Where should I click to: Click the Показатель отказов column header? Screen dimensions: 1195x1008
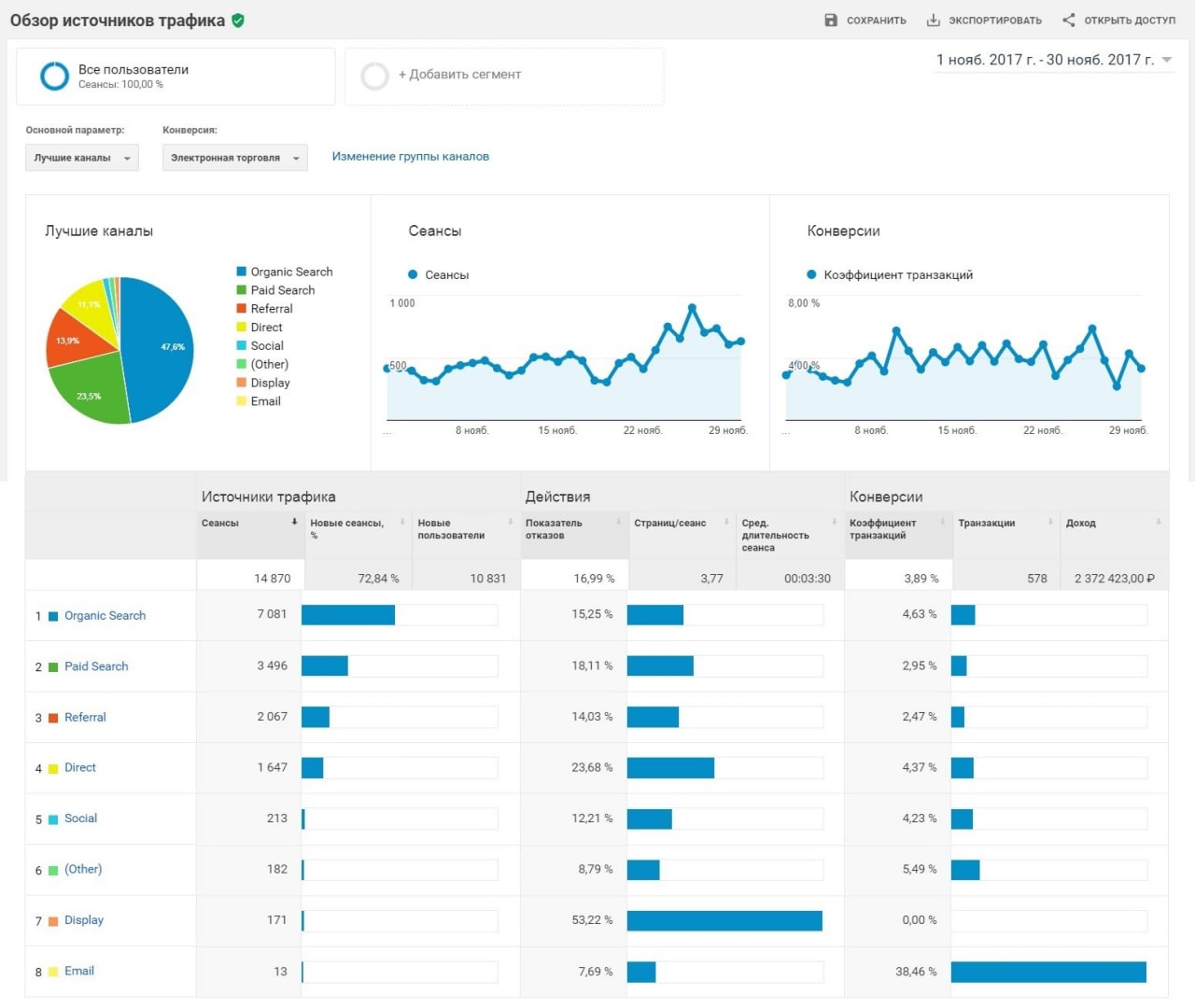pos(554,528)
